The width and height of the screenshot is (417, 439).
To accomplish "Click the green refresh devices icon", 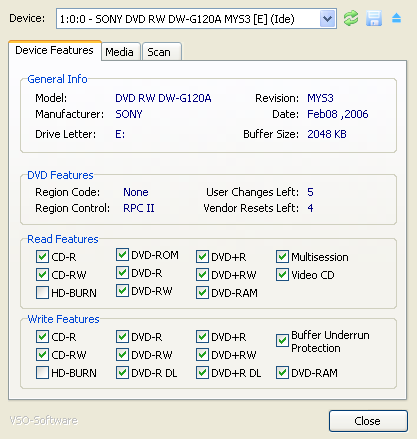I will [x=351, y=18].
